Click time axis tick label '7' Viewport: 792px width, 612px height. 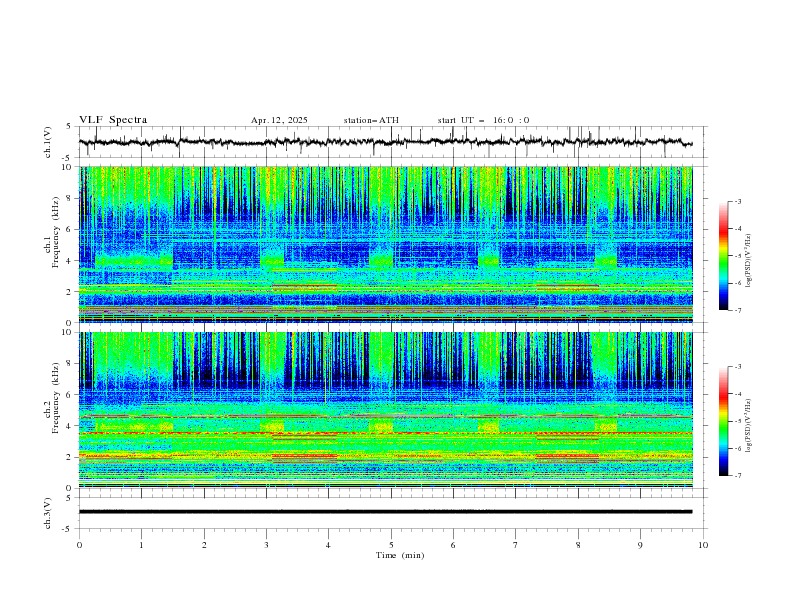point(516,545)
